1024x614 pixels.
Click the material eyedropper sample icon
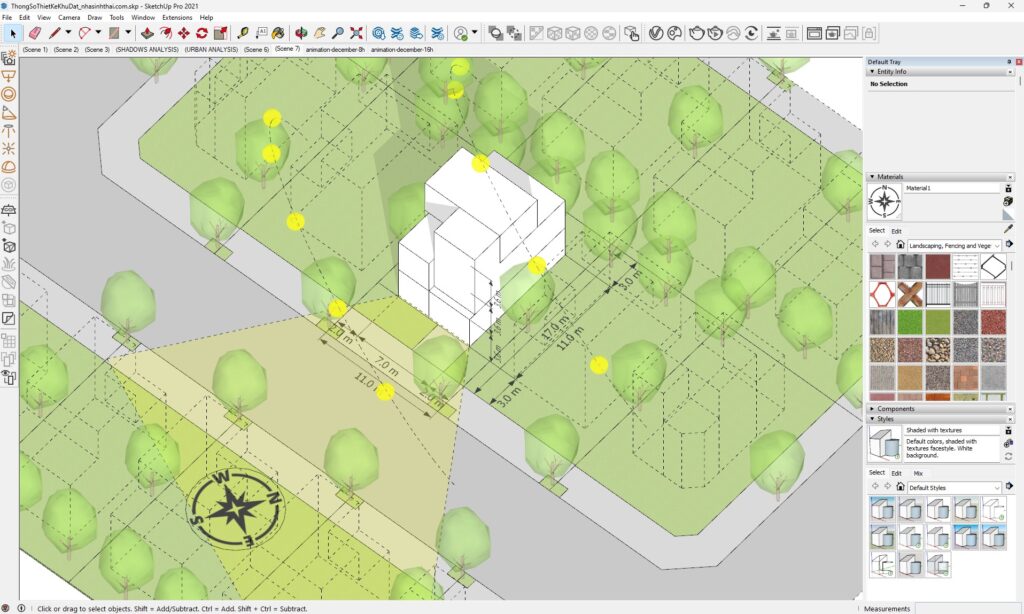point(1008,228)
